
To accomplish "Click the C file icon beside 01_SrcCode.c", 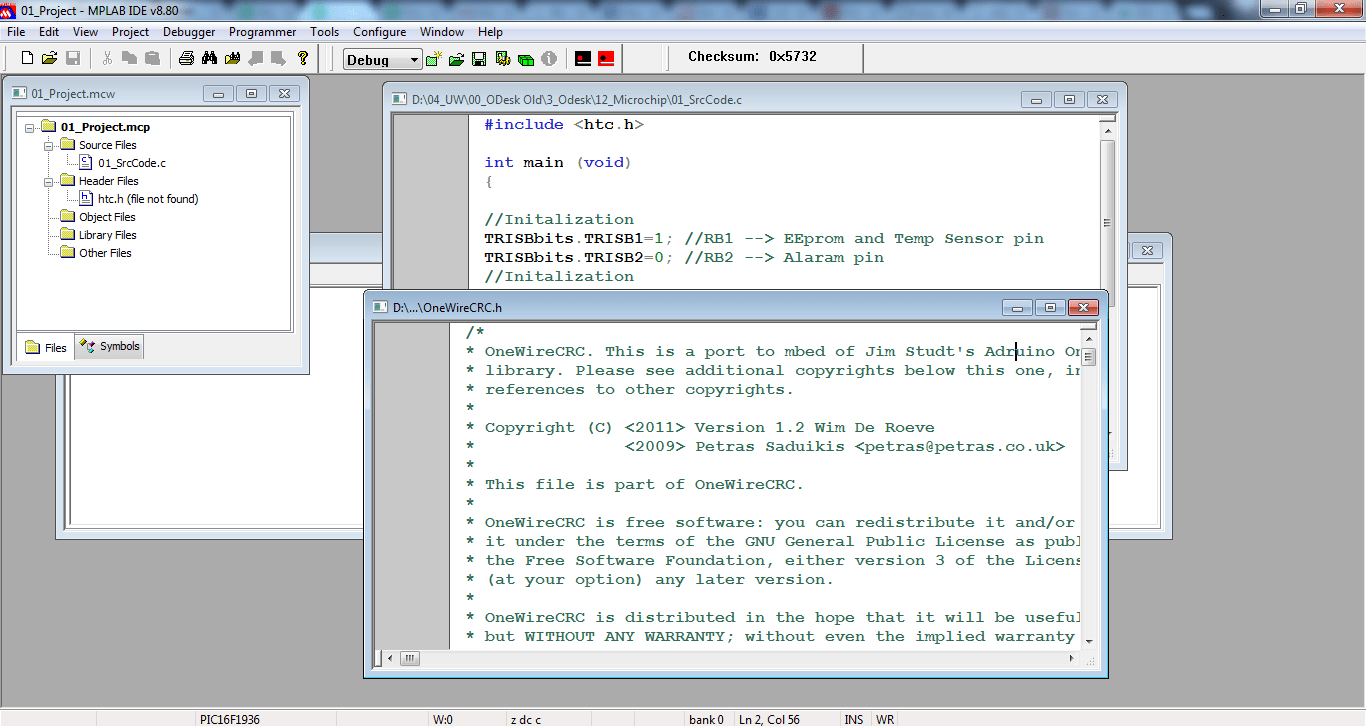I will coord(86,163).
